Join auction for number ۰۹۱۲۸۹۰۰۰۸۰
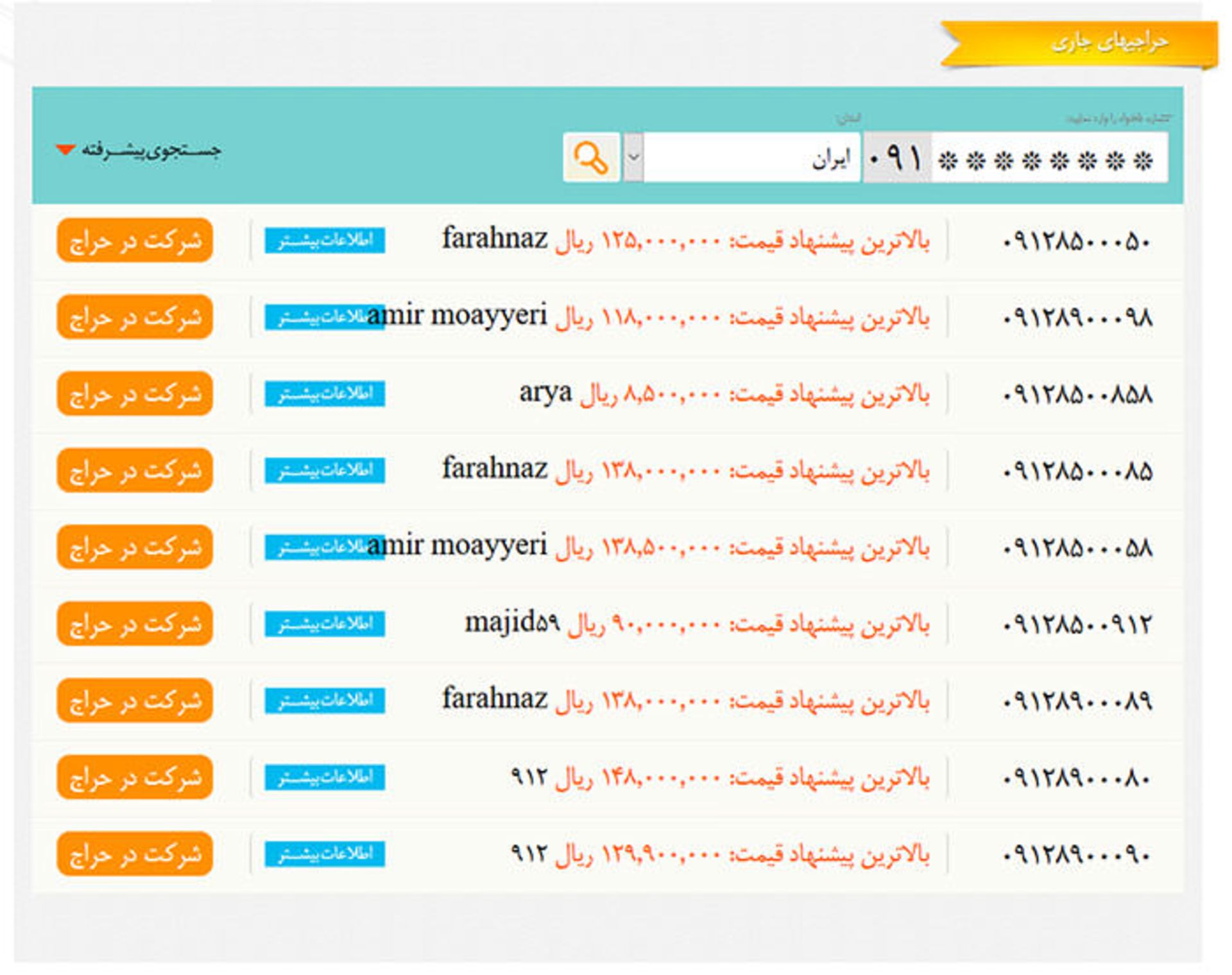This screenshot has height=975, width=1232. [134, 777]
